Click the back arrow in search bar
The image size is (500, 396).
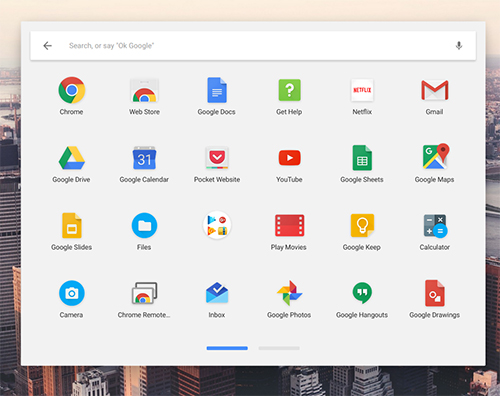[x=48, y=46]
